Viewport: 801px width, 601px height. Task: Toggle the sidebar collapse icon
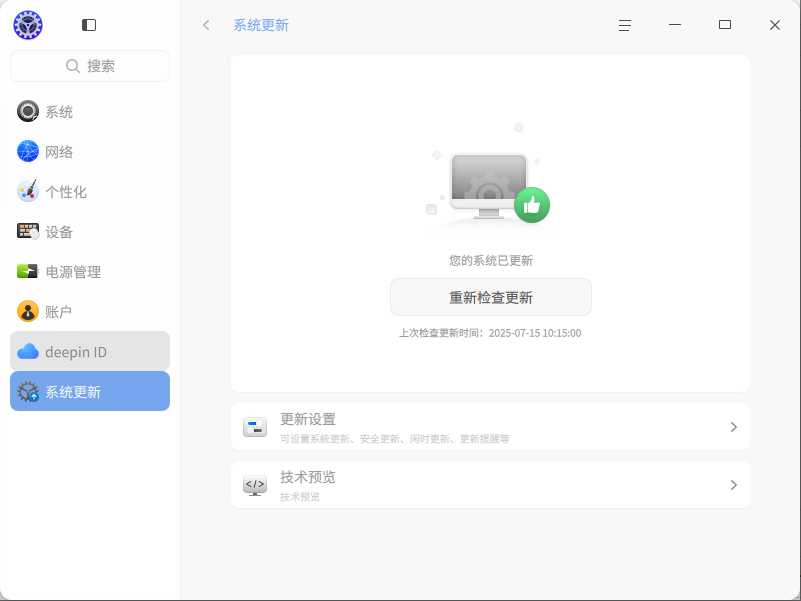[89, 25]
